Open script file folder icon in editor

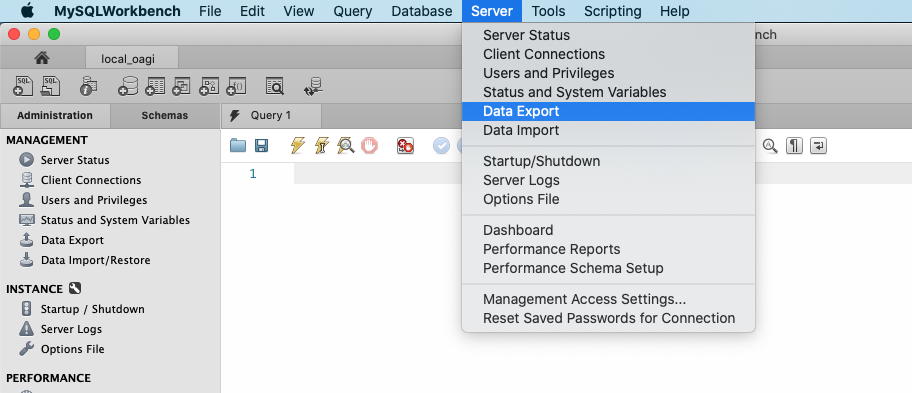[x=238, y=145]
